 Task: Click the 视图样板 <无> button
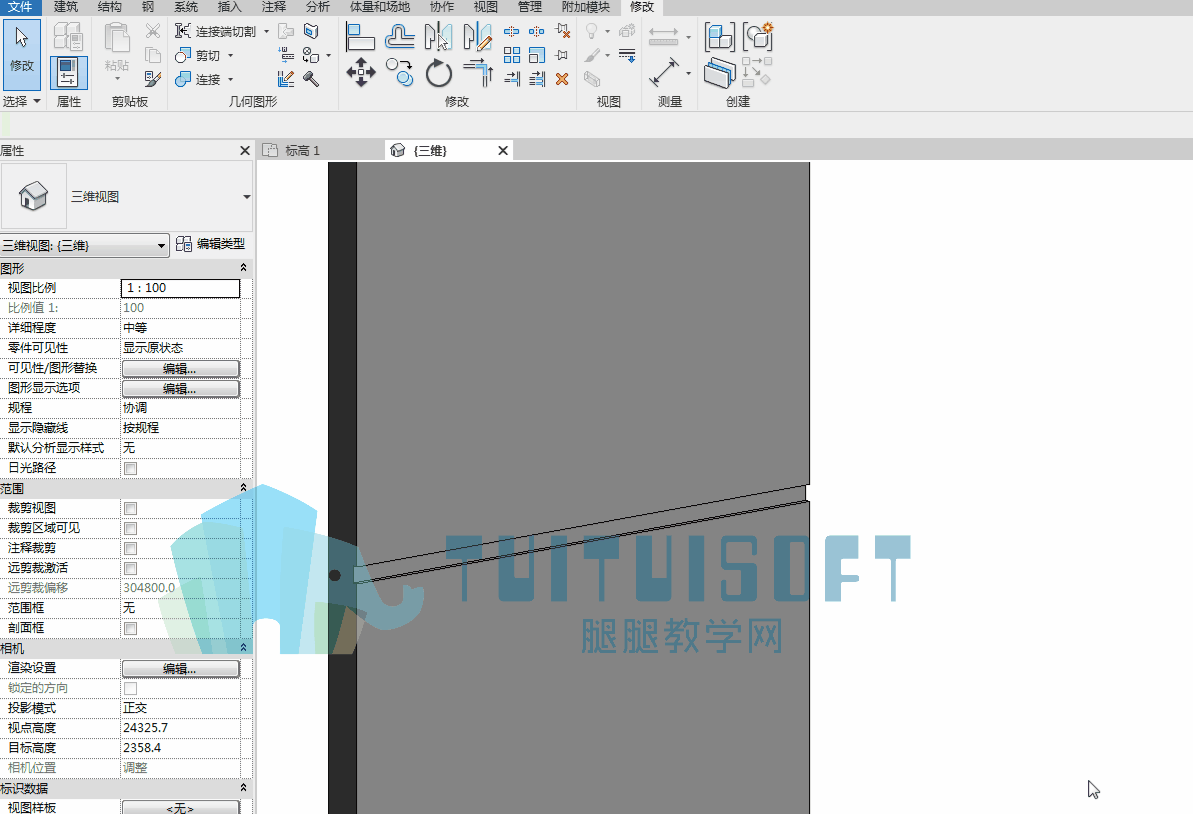point(180,807)
